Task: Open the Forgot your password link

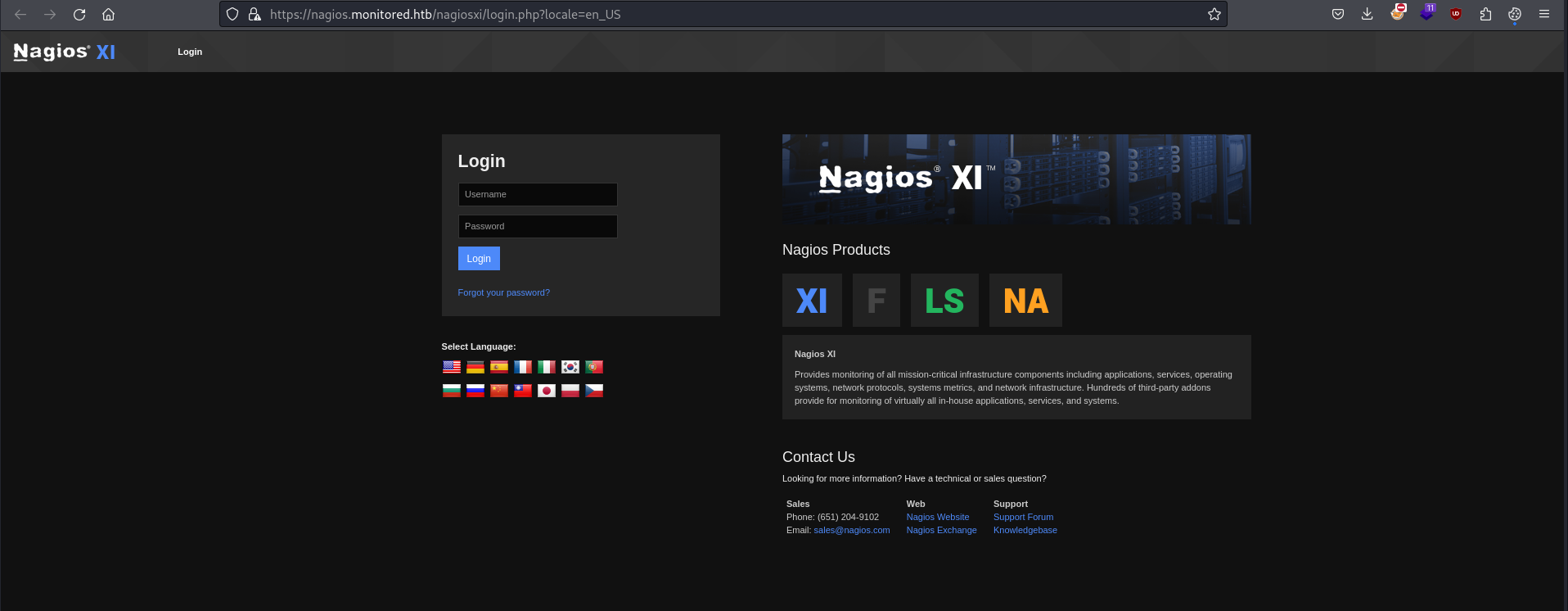Action: [504, 292]
